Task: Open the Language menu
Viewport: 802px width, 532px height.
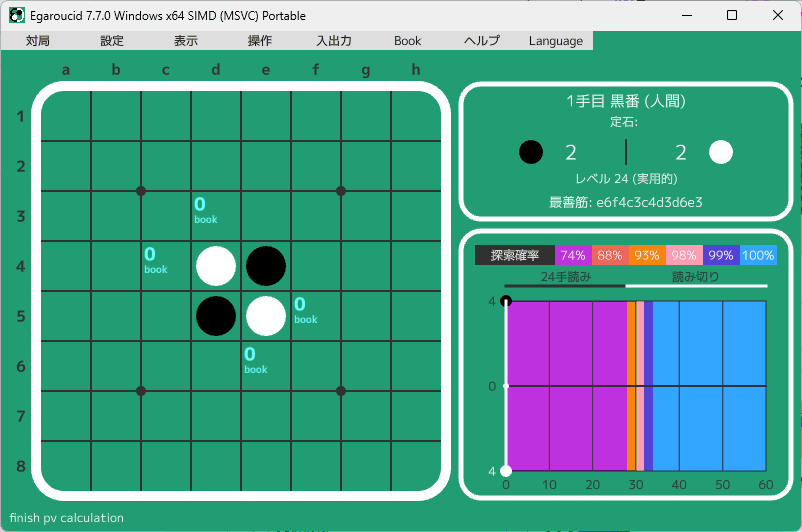Action: (x=555, y=41)
